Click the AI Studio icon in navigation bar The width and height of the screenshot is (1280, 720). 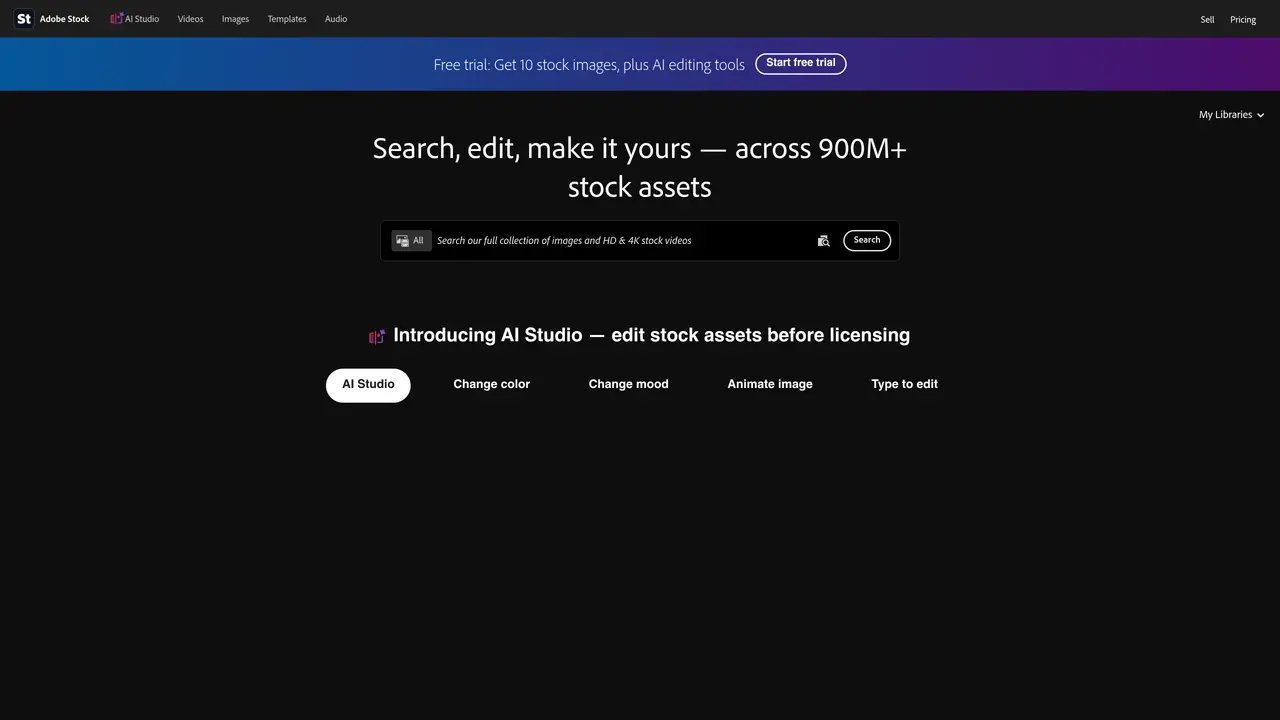(117, 19)
